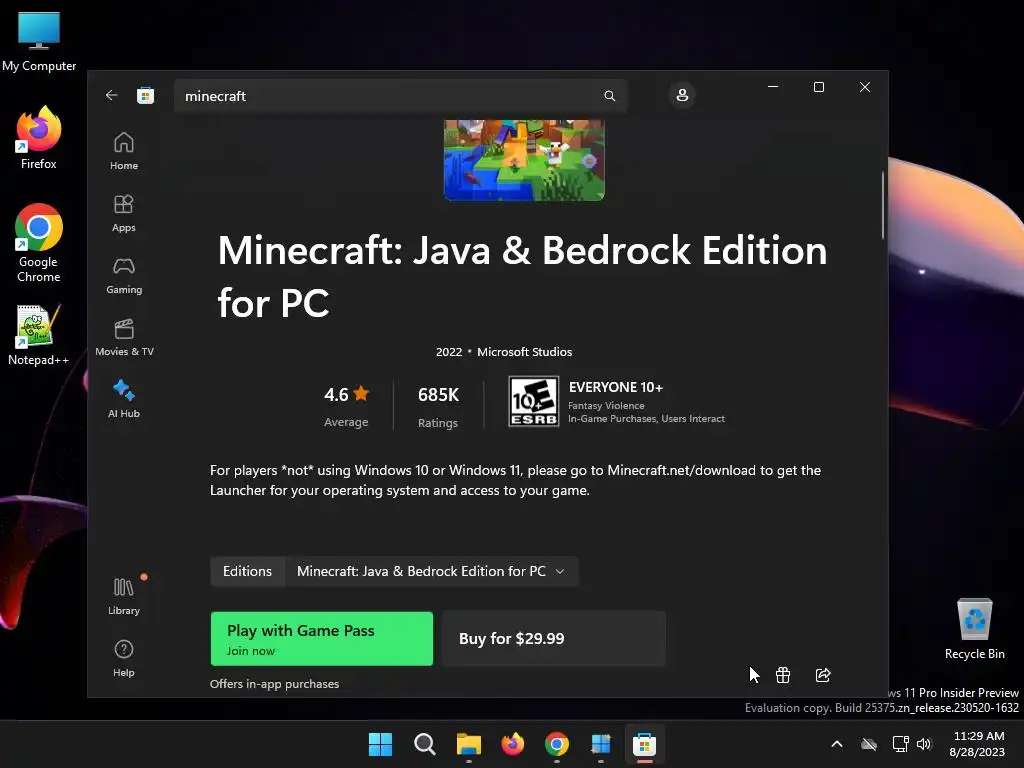Click the search magnifier icon in Store
Viewport: 1024px width, 768px height.
point(609,96)
